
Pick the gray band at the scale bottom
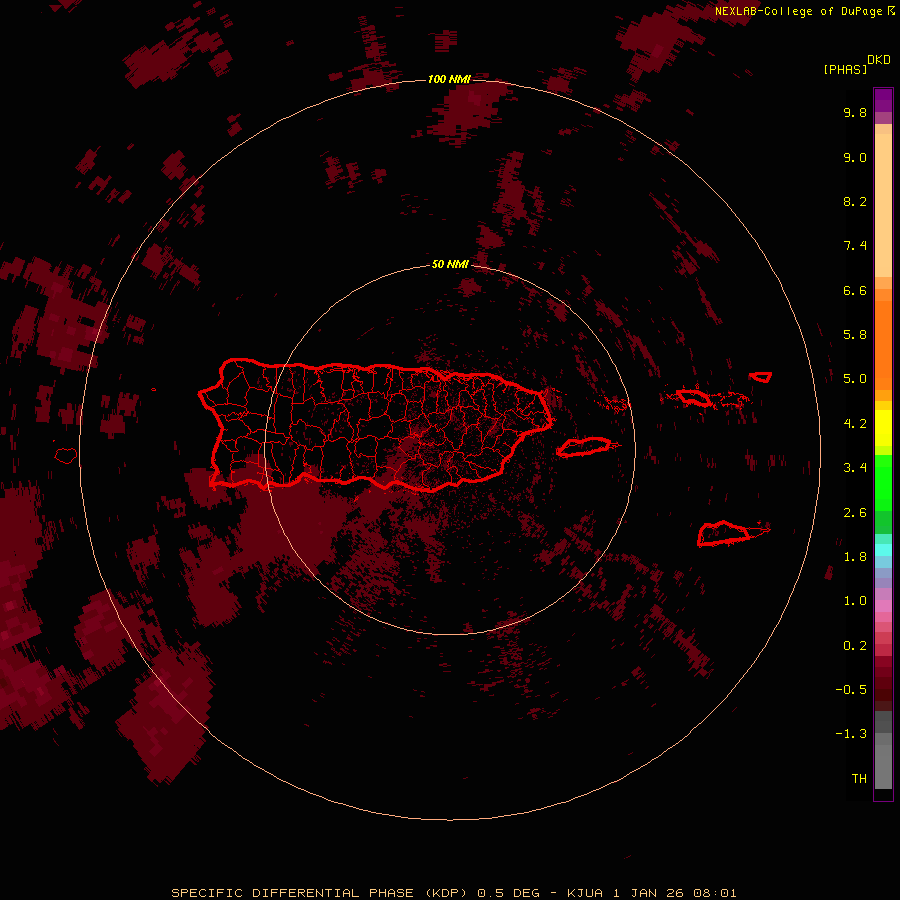click(x=883, y=766)
